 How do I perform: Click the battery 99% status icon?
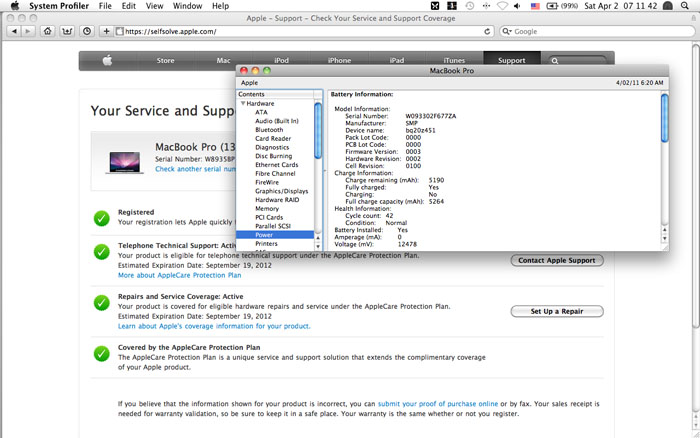[562, 6]
